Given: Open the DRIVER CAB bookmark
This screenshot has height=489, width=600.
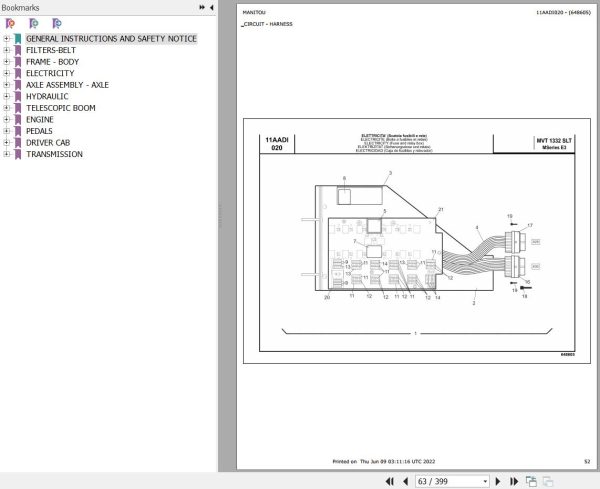Looking at the screenshot, I should 48,142.
